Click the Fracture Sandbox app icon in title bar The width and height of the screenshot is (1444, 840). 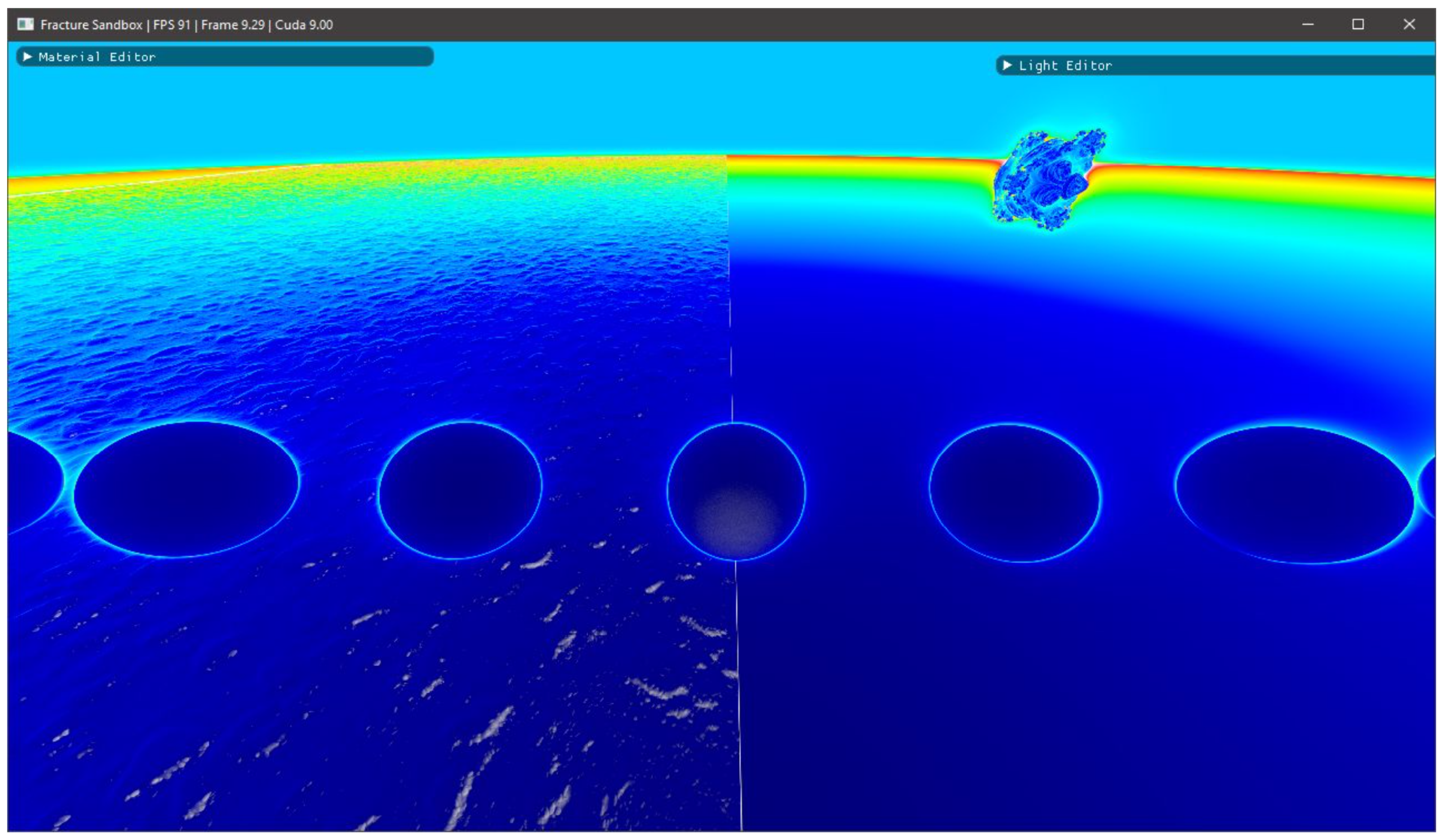pyautogui.click(x=25, y=24)
